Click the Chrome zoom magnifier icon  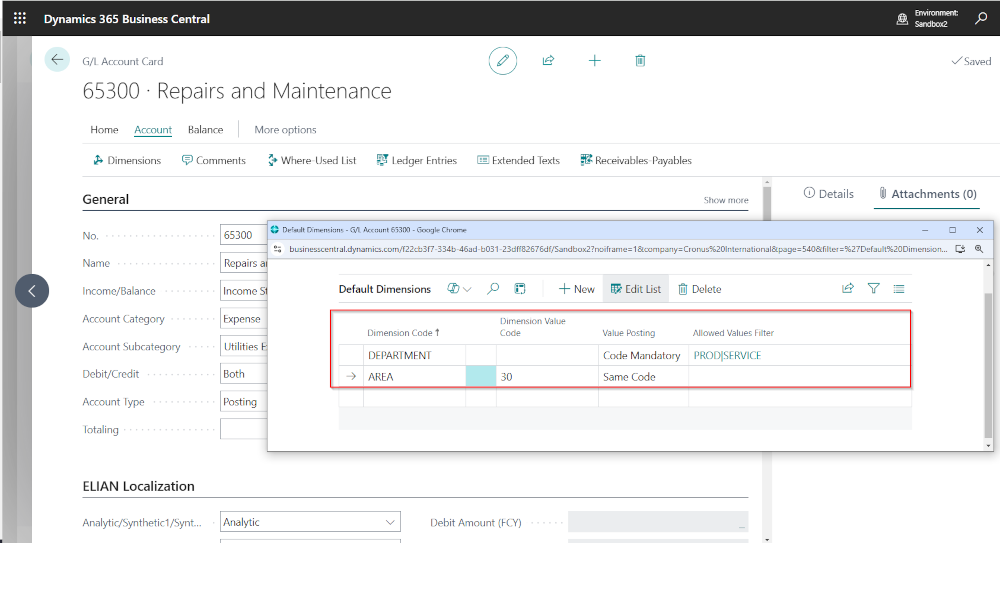click(x=979, y=249)
